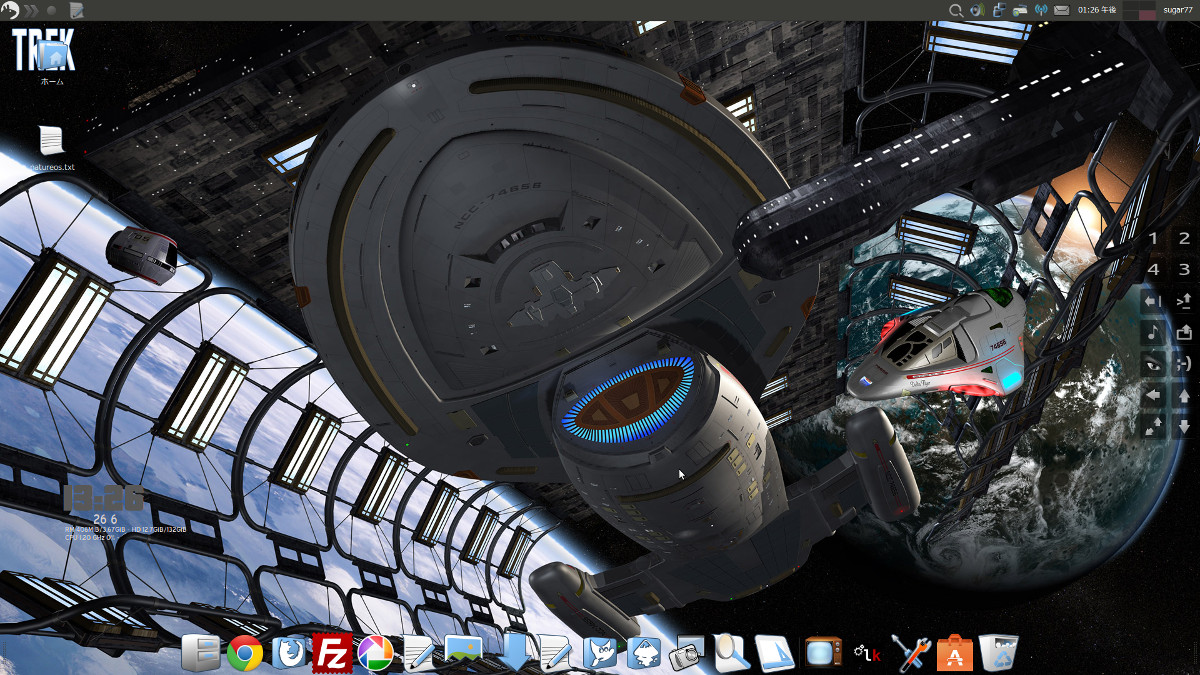Open the volume speaker control in tray

click(977, 10)
